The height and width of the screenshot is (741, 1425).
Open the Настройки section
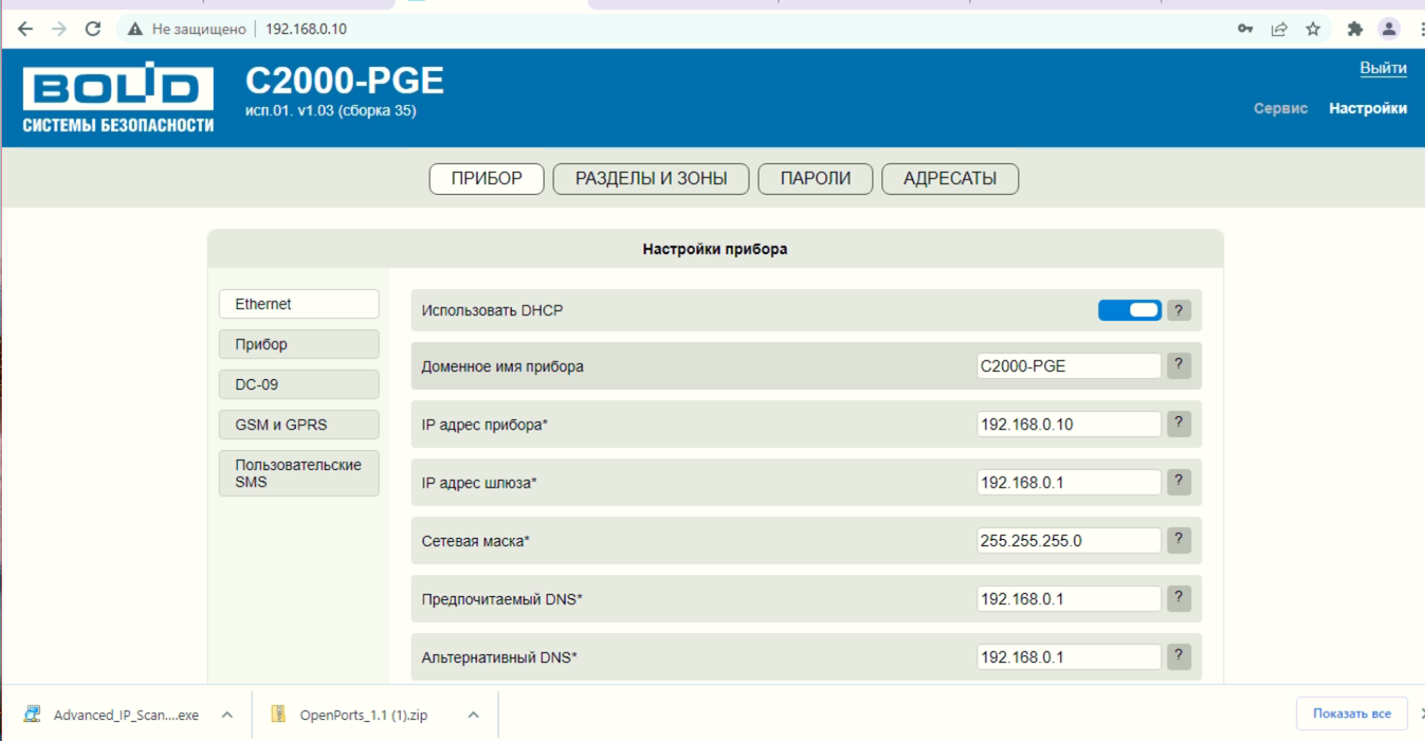1368,108
